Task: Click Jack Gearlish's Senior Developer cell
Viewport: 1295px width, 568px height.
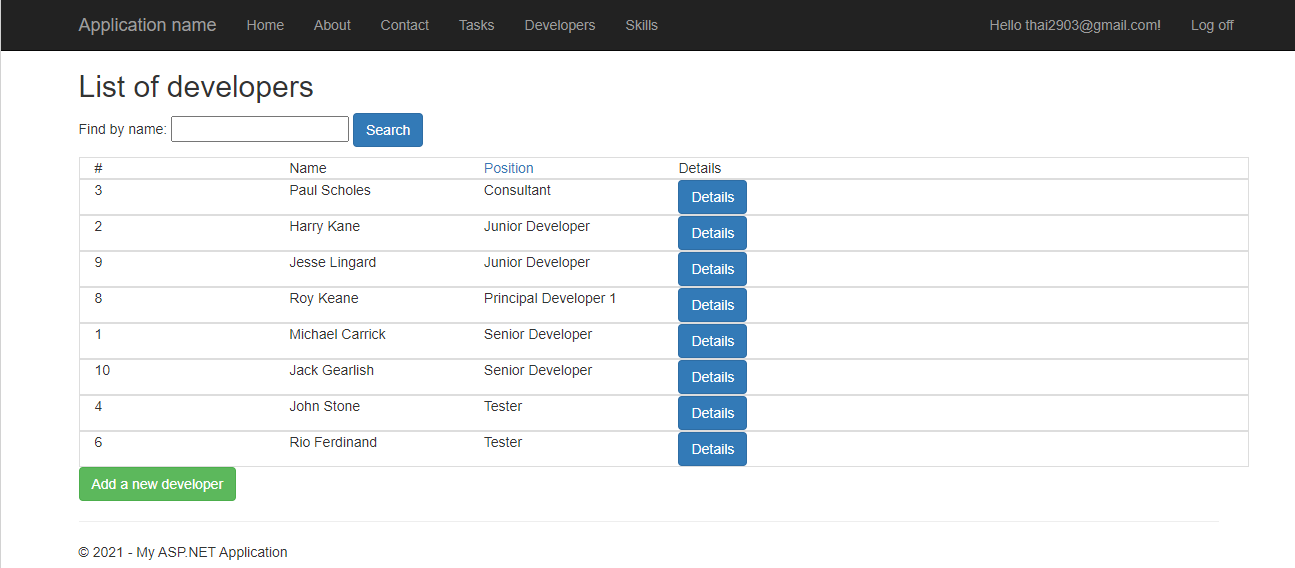Action: tap(538, 370)
